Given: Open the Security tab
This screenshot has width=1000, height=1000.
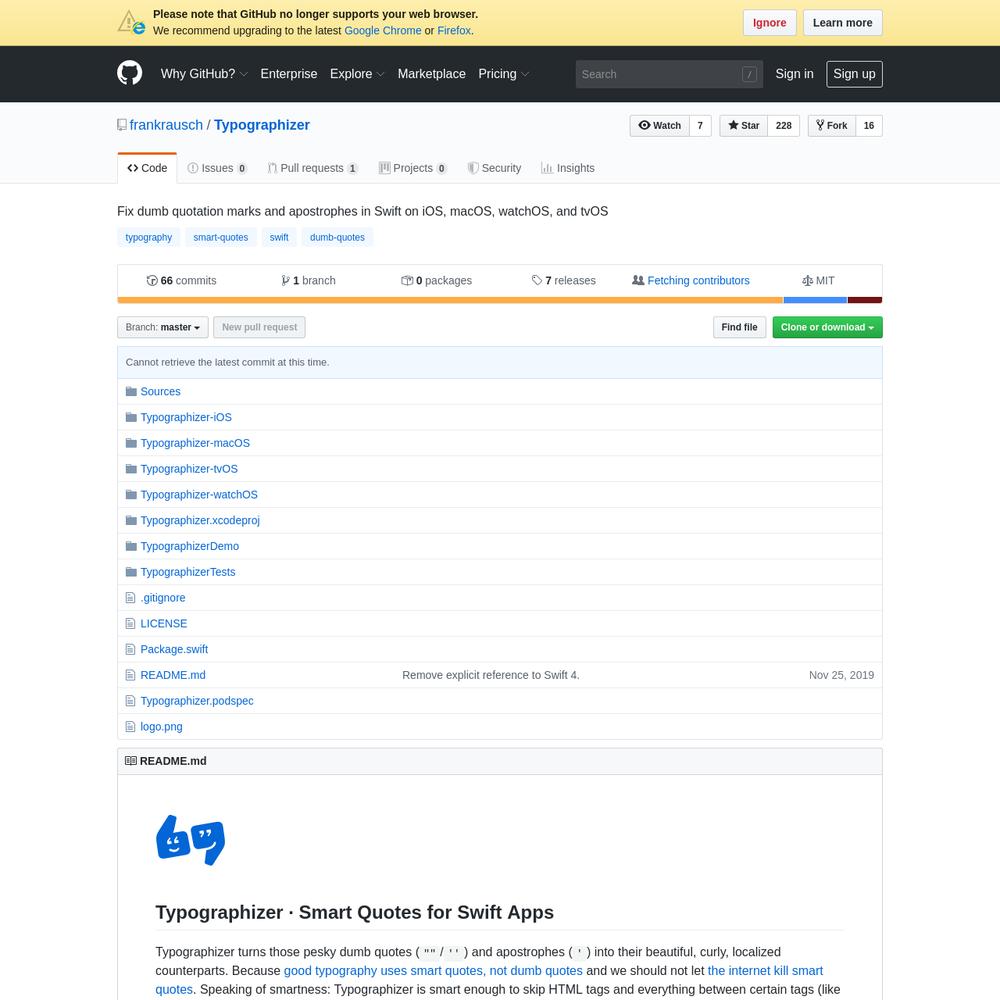Looking at the screenshot, I should coord(494,168).
